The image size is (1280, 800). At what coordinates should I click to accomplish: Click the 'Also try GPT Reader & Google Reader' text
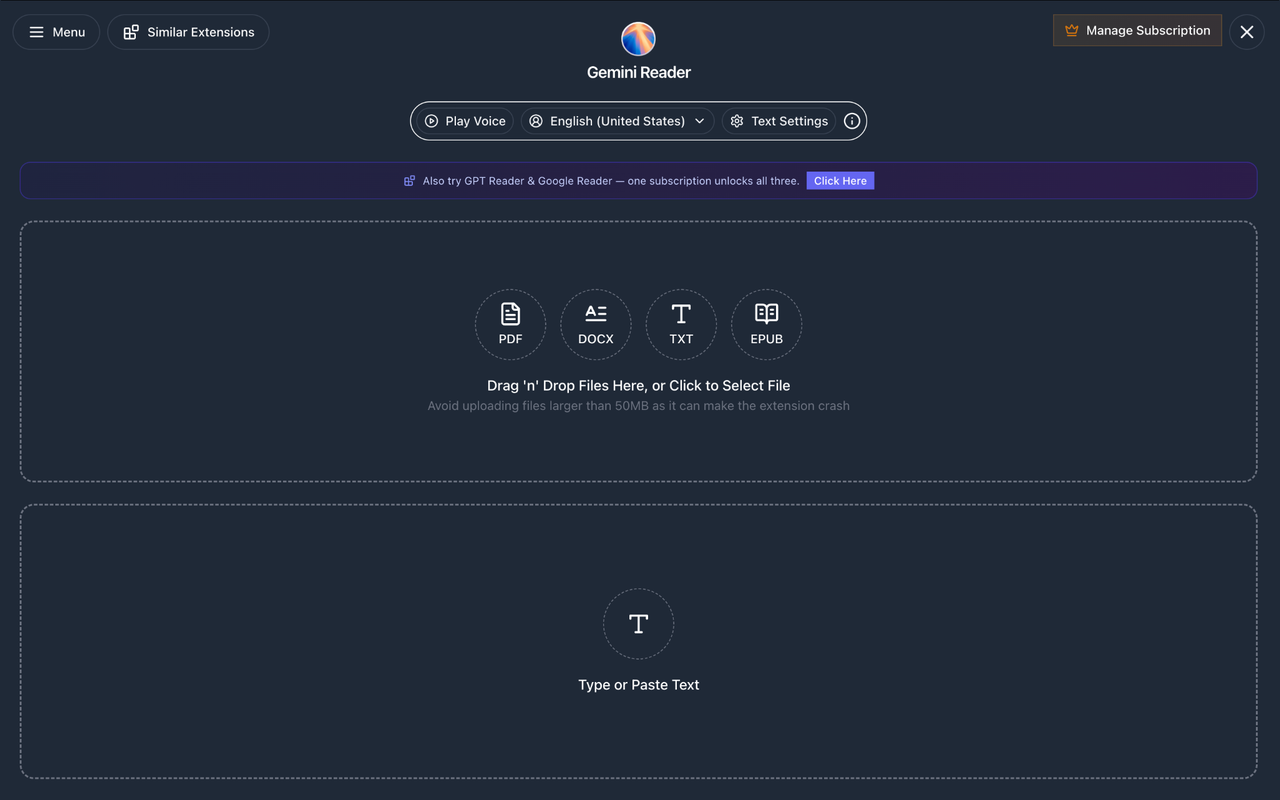point(611,181)
